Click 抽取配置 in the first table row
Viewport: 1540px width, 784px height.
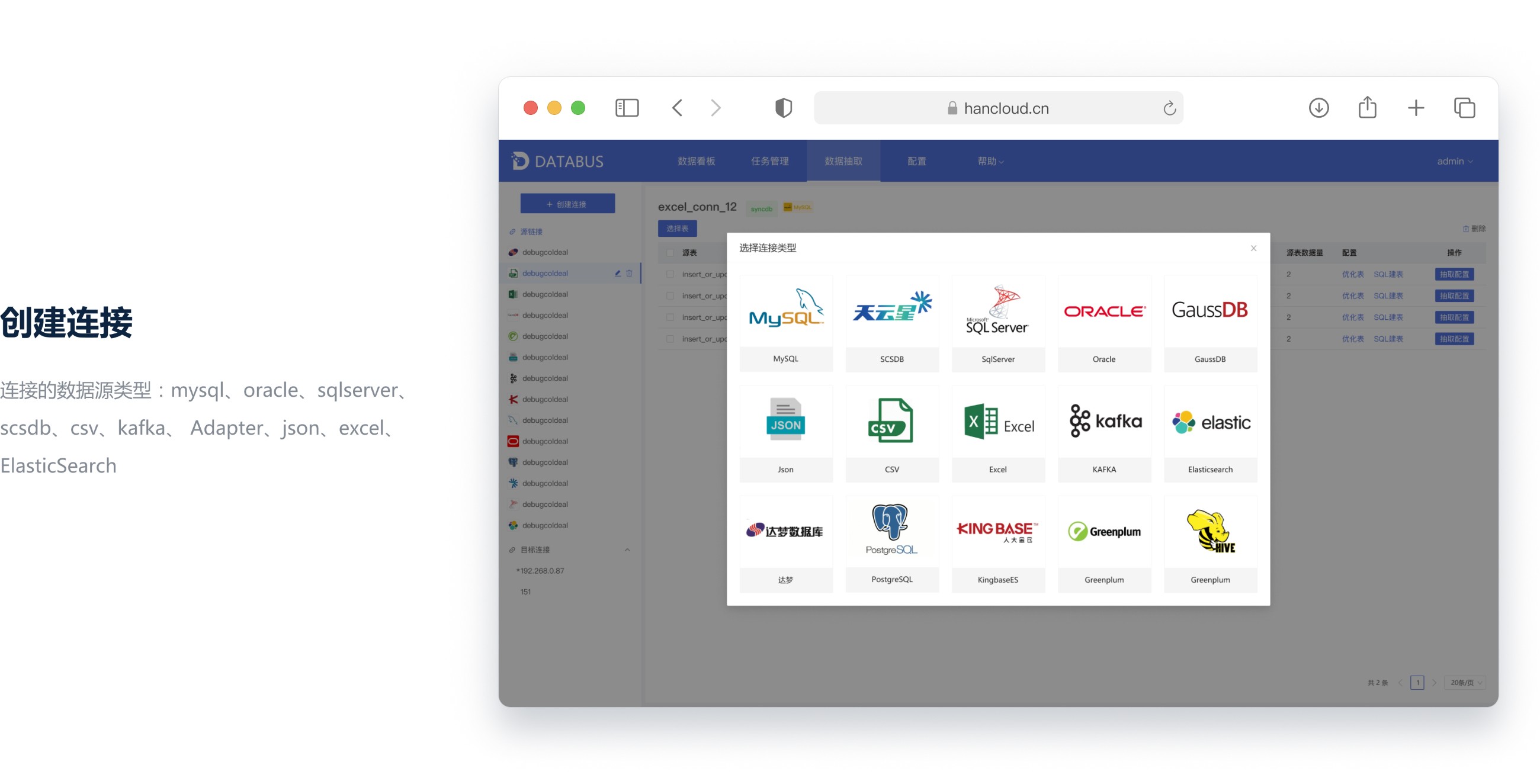pos(1454,274)
